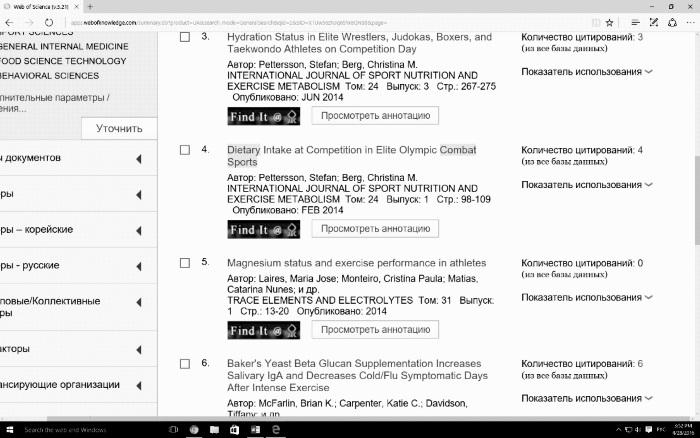Screen dimensions: 700x438
Task: Select GENERAL INTERNAL MEDICINE category
Action: pyautogui.click(x=64, y=46)
